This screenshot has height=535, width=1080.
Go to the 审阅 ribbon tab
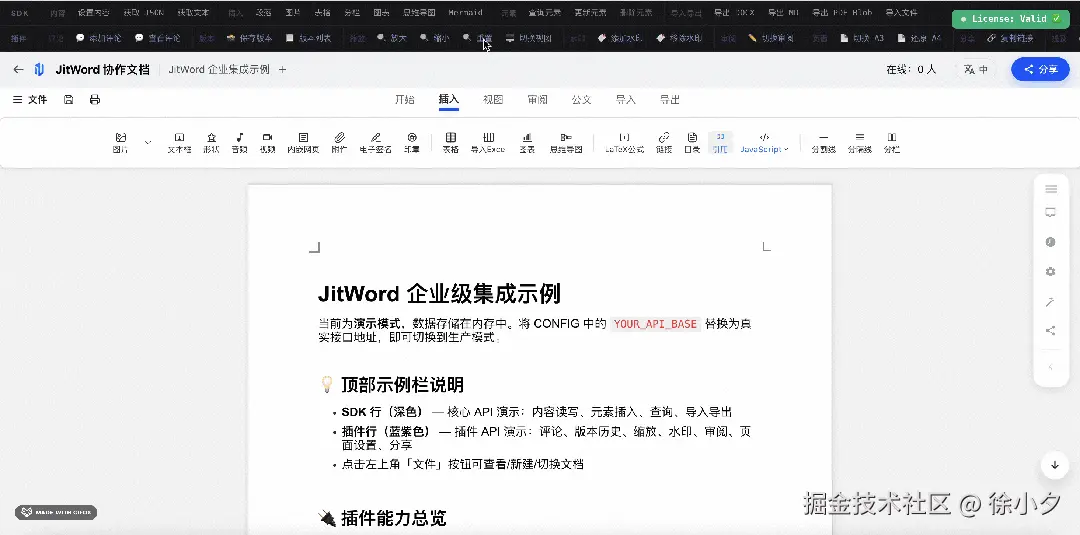[537, 100]
